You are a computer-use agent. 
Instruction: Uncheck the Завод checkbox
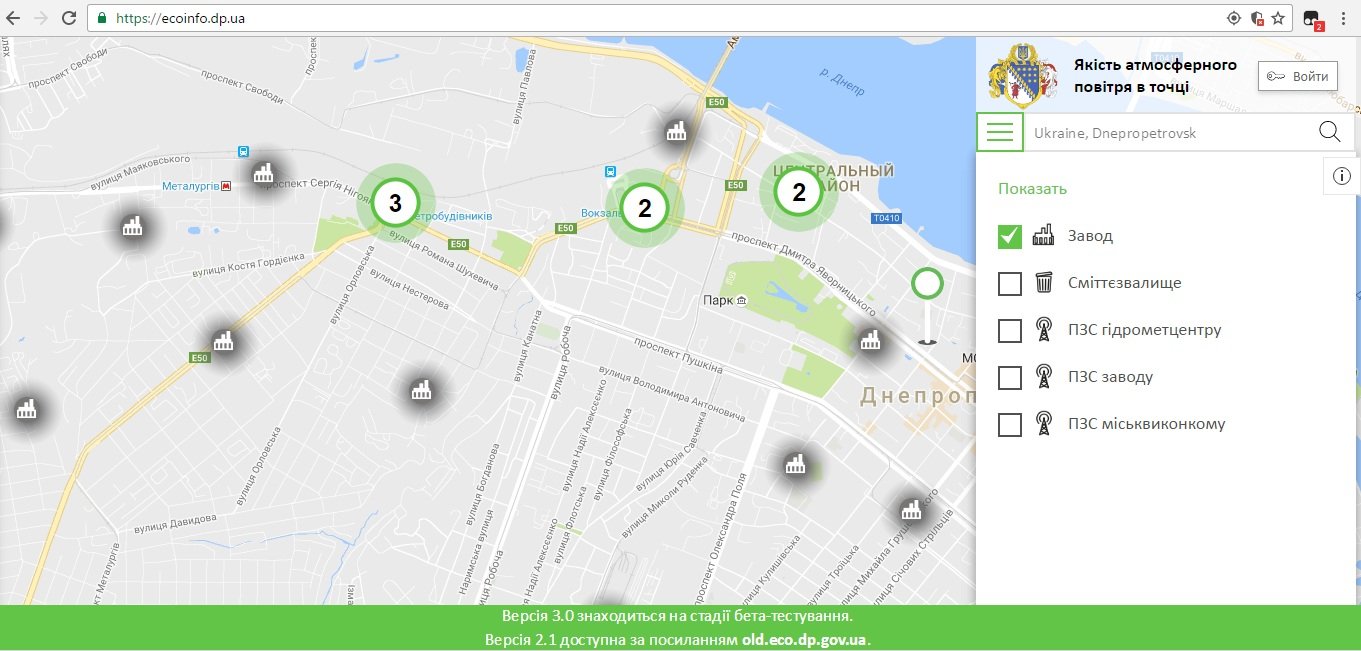(x=1010, y=237)
